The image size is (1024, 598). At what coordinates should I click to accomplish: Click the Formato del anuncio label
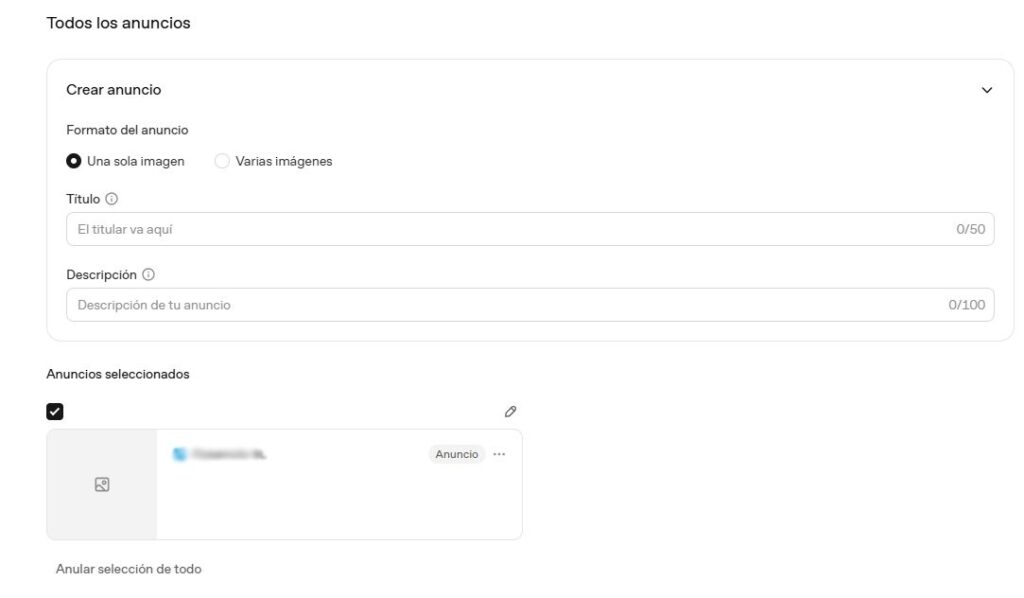tap(127, 130)
